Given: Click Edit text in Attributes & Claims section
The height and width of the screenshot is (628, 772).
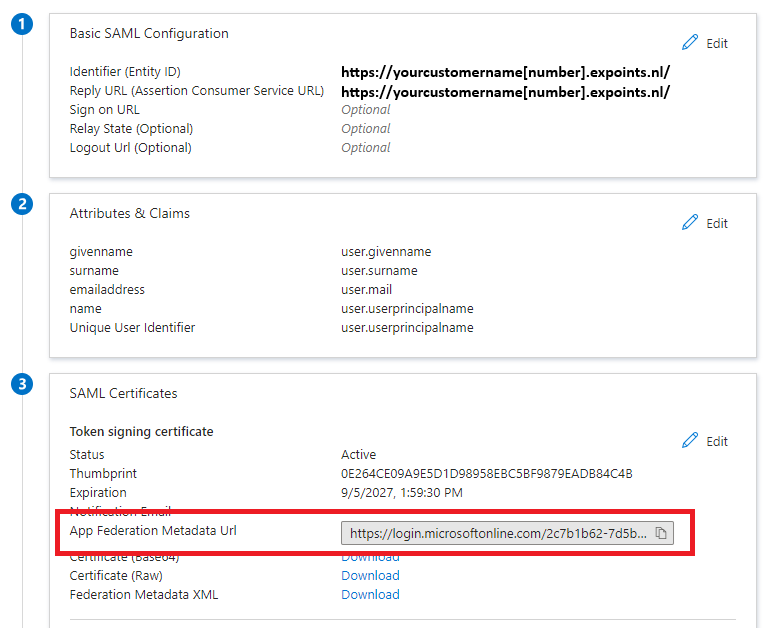Looking at the screenshot, I should (x=717, y=223).
